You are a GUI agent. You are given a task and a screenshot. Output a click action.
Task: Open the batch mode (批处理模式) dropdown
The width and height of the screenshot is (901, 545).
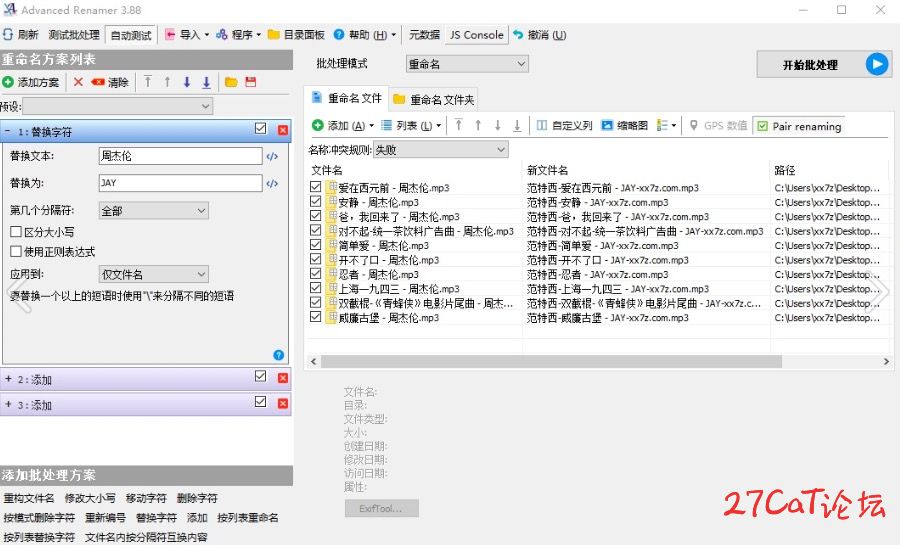click(467, 64)
